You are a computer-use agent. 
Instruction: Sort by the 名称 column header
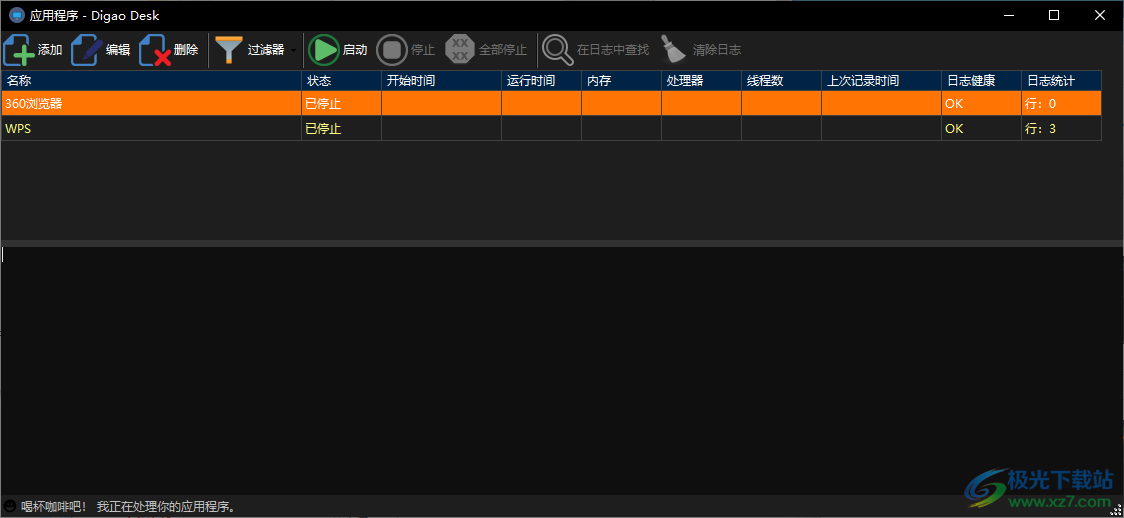[151, 80]
